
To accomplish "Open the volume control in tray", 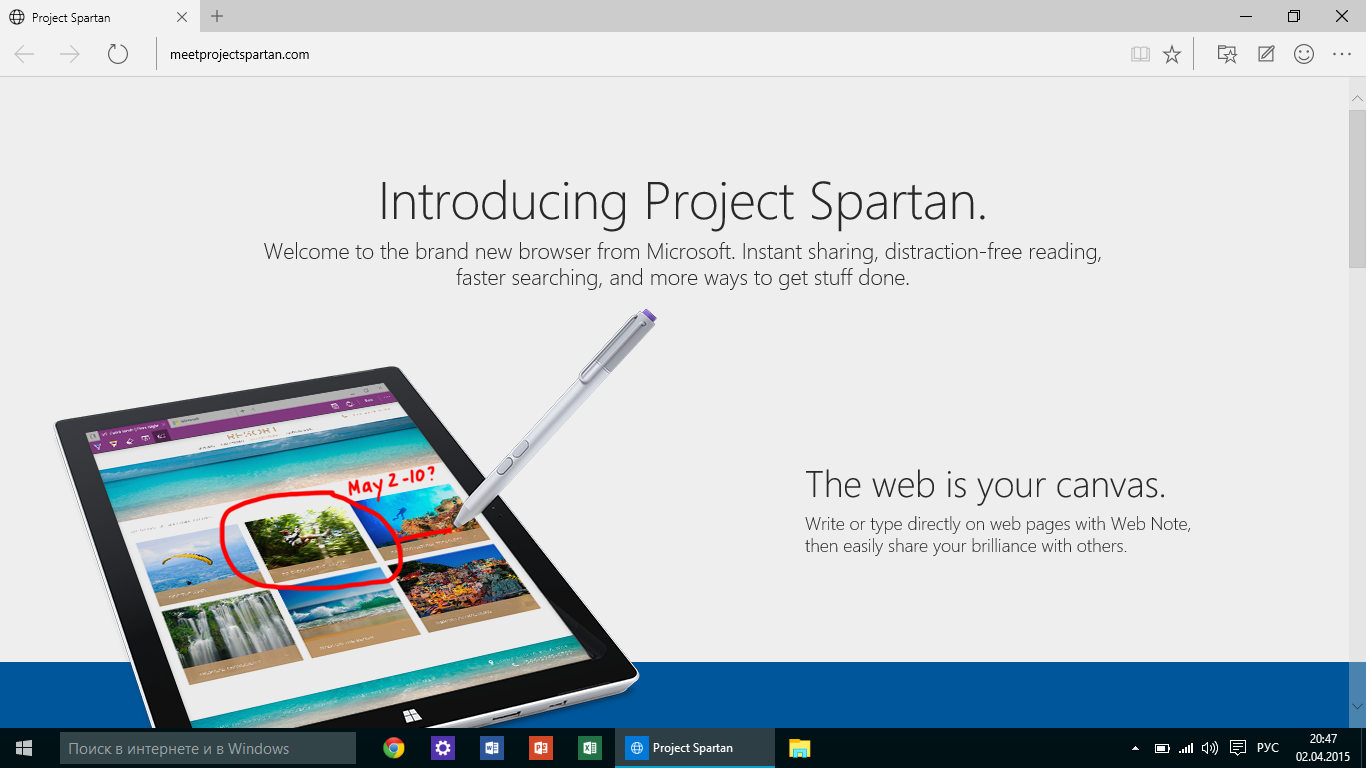I will pos(1210,748).
